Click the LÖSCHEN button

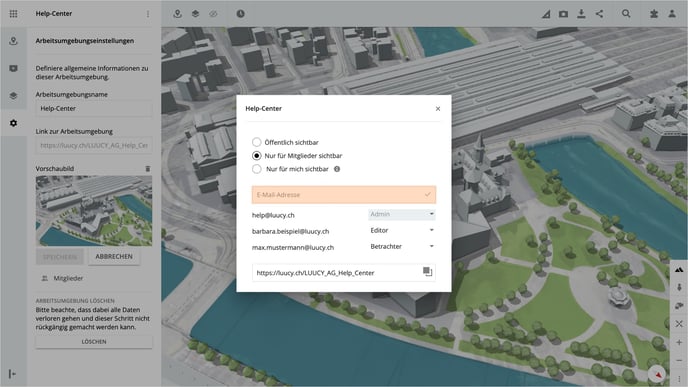click(x=94, y=341)
